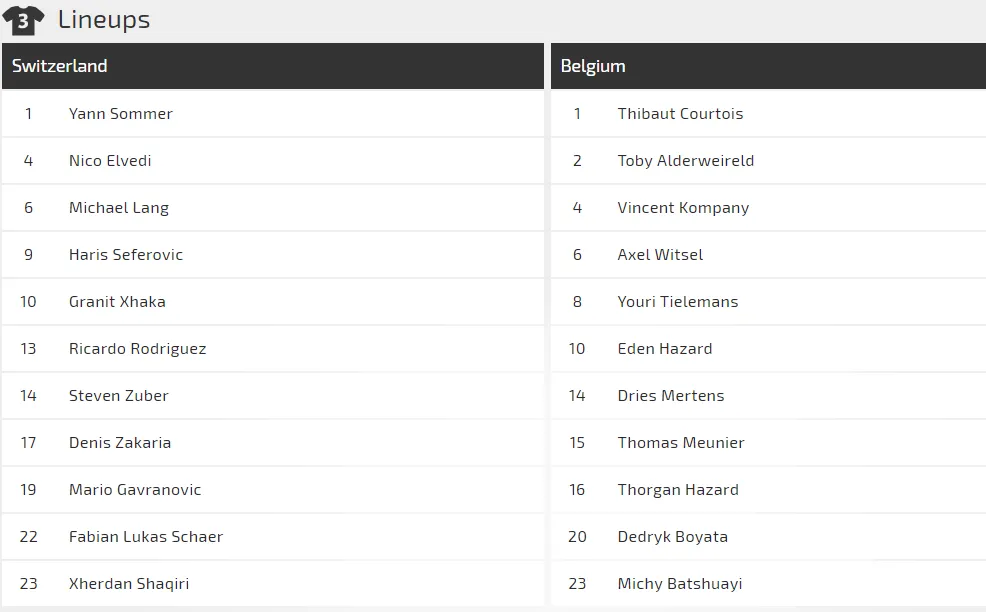
Task: Open Granit Xhaka player link
Action: [117, 302]
